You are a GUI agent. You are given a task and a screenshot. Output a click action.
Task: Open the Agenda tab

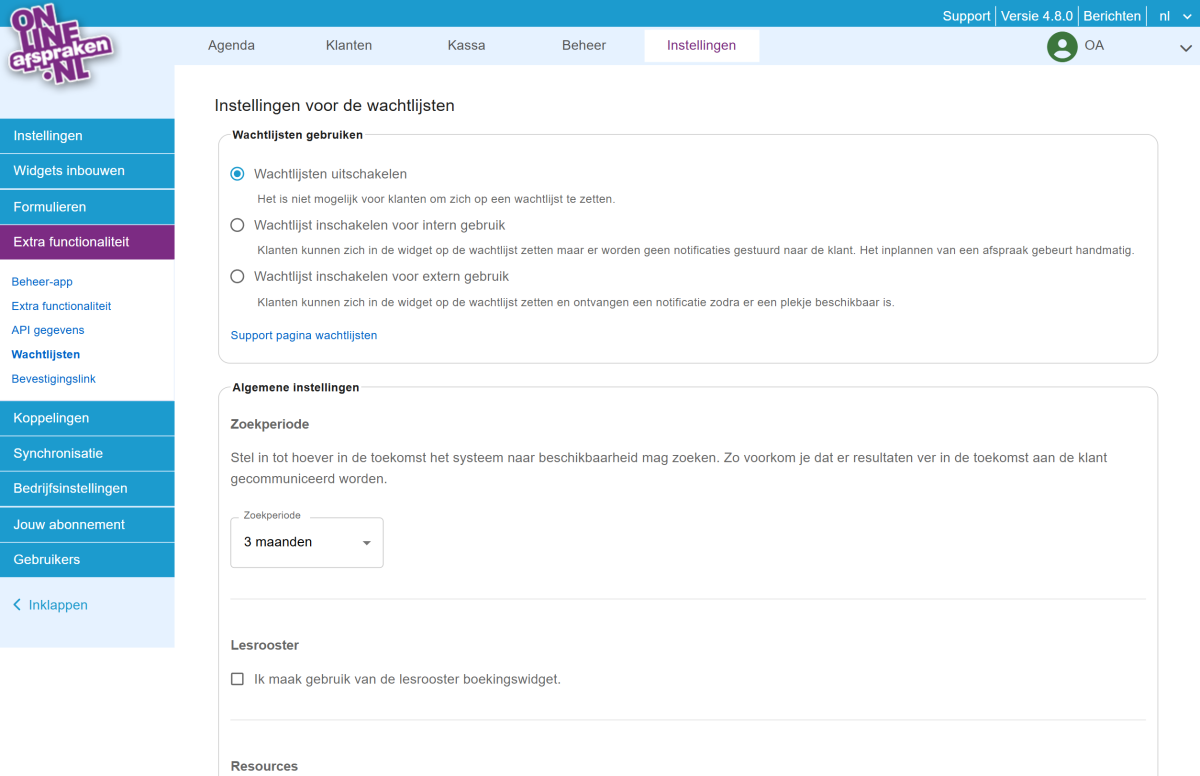231,45
